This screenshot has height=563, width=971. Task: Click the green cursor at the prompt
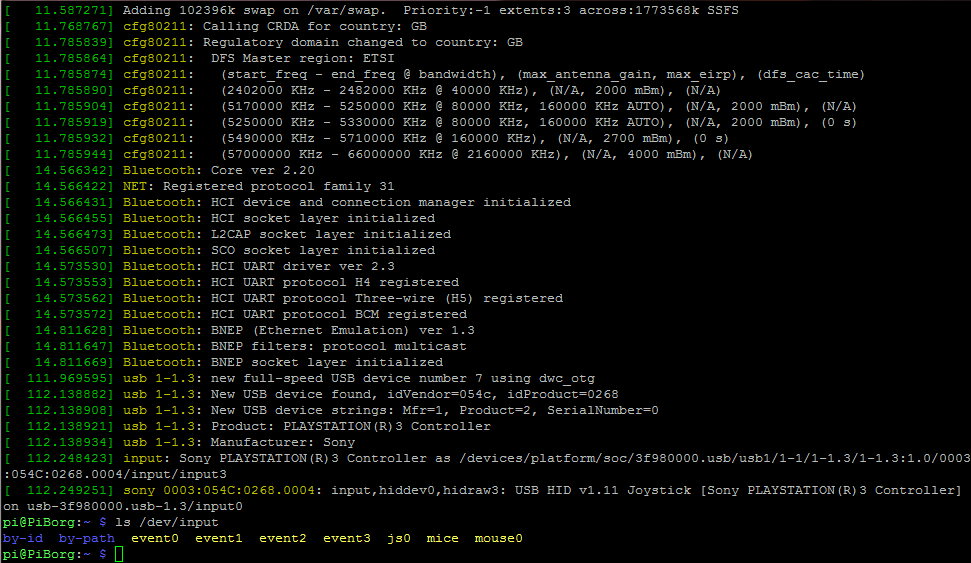click(119, 554)
